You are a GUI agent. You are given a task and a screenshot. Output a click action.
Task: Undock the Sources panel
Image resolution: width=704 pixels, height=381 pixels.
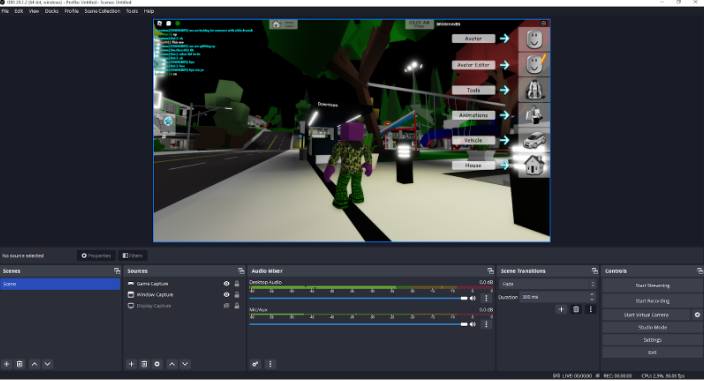click(x=241, y=271)
